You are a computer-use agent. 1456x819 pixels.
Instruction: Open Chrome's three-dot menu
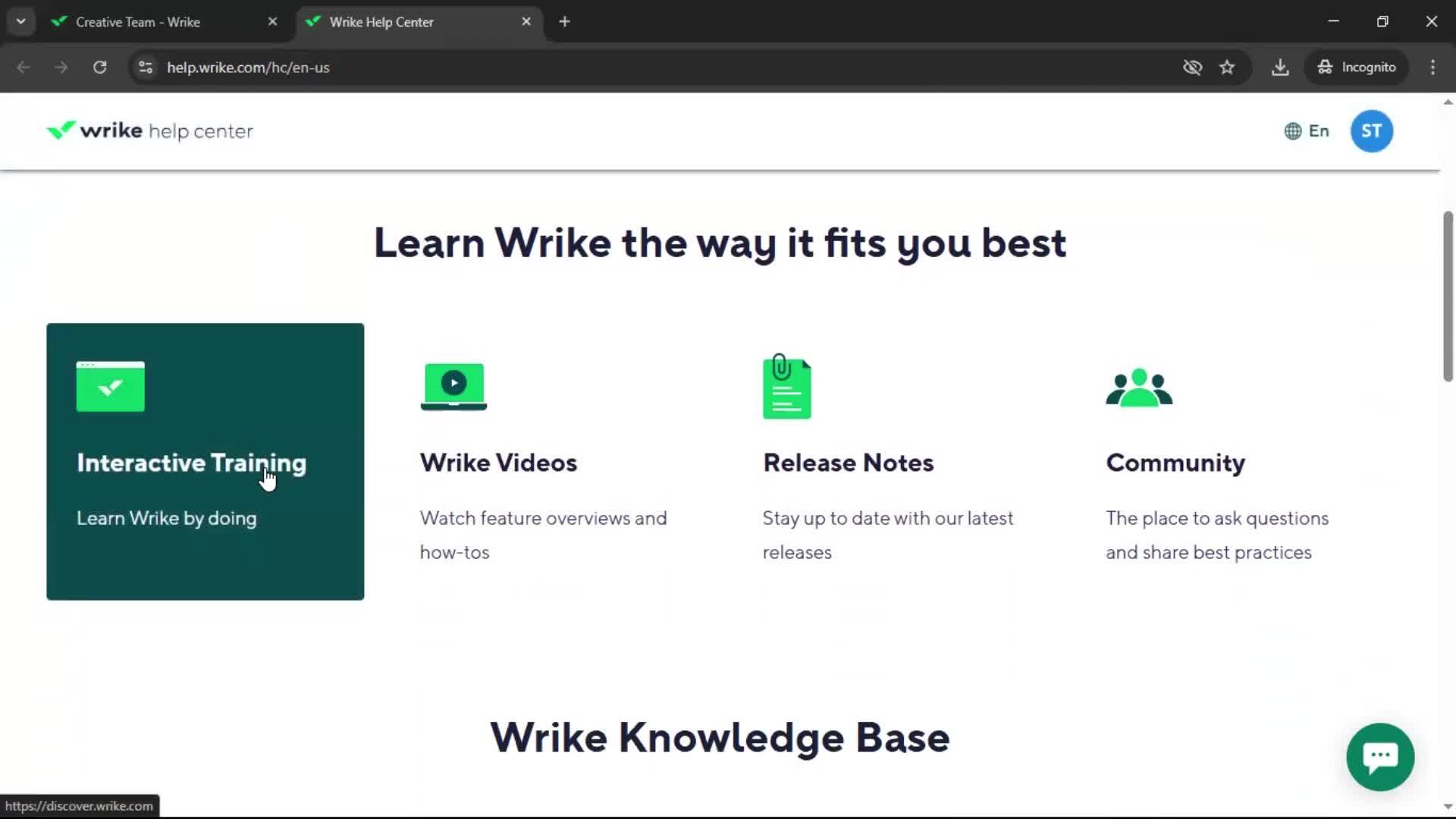point(1432,67)
